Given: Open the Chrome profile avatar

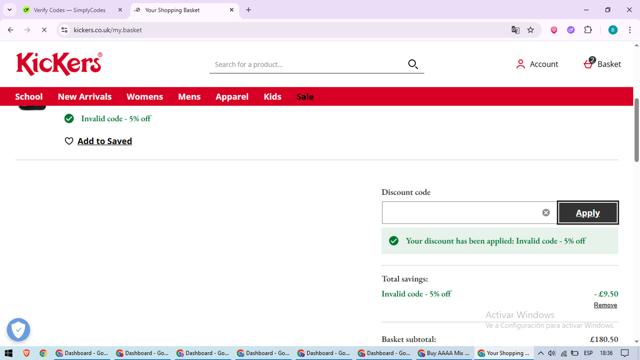Looking at the screenshot, I should [x=613, y=30].
